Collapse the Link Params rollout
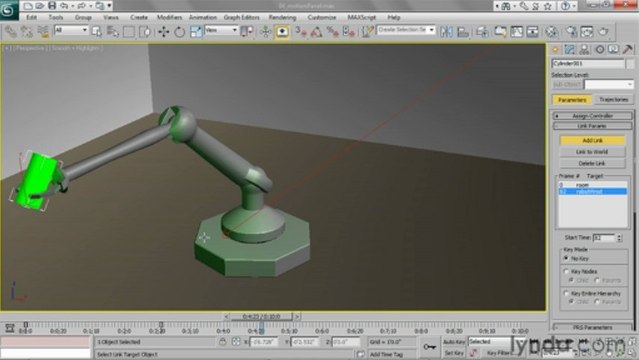639x360 pixels. [592, 126]
